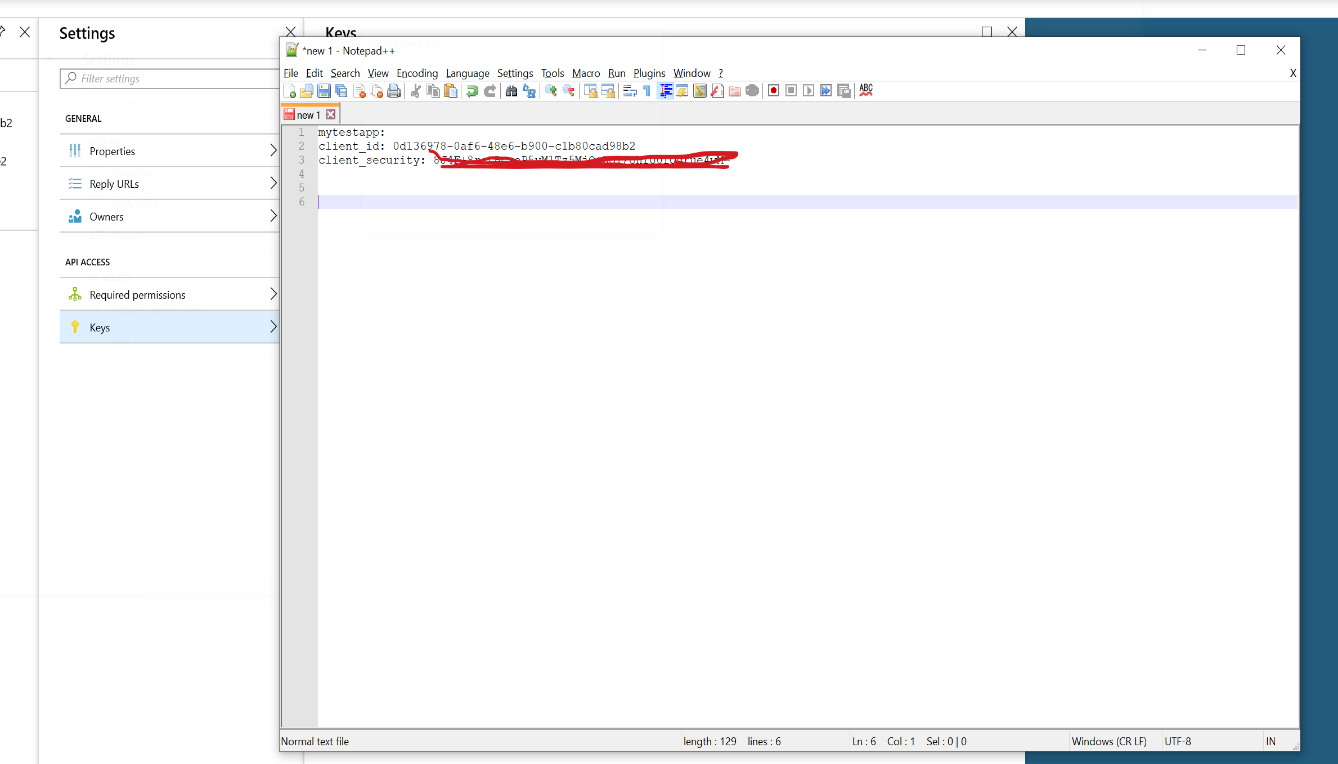The height and width of the screenshot is (764, 1338).
Task: Close the 'new 1' tab using its red X
Action: (331, 115)
